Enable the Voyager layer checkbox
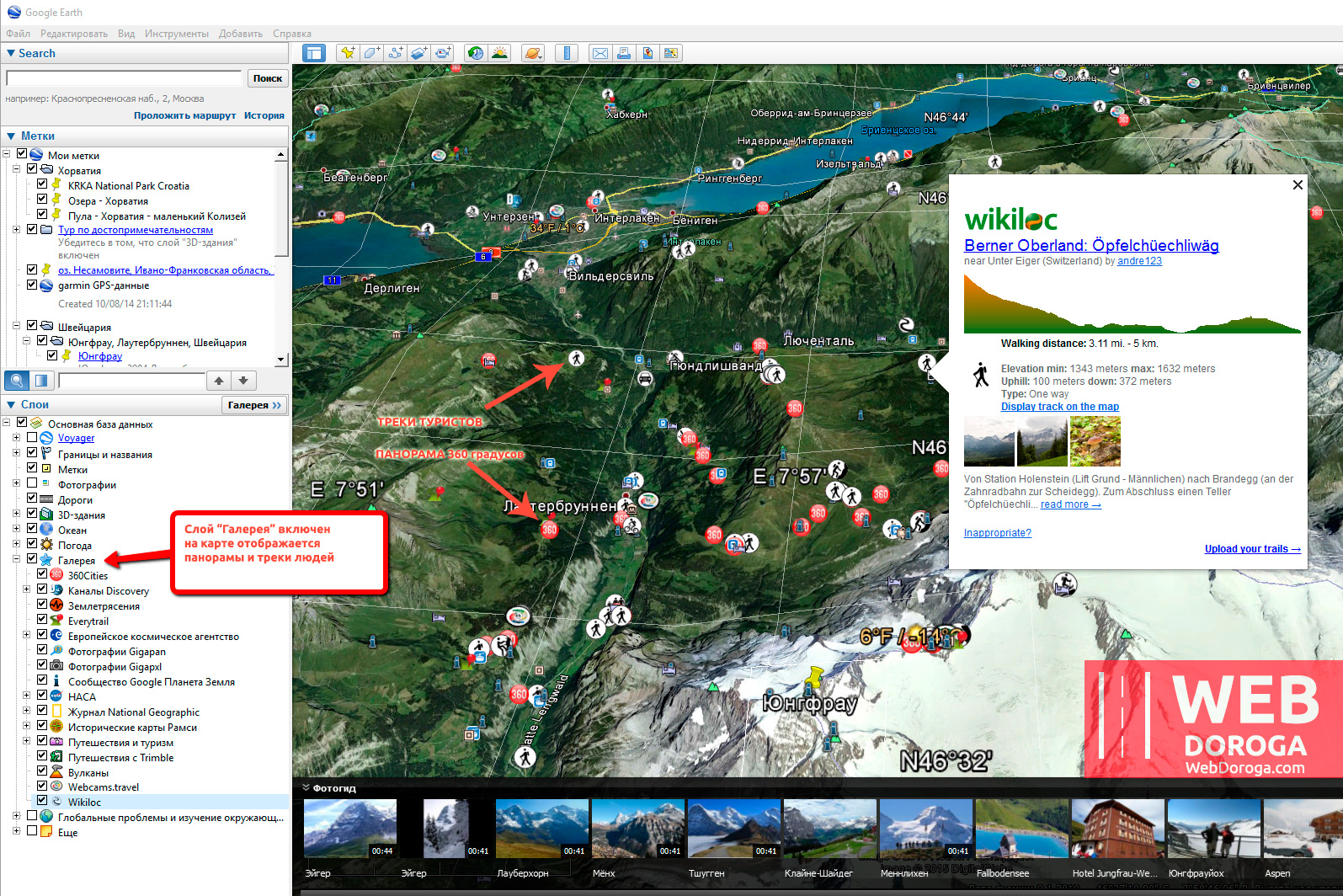This screenshot has width=1343, height=896. [x=32, y=437]
